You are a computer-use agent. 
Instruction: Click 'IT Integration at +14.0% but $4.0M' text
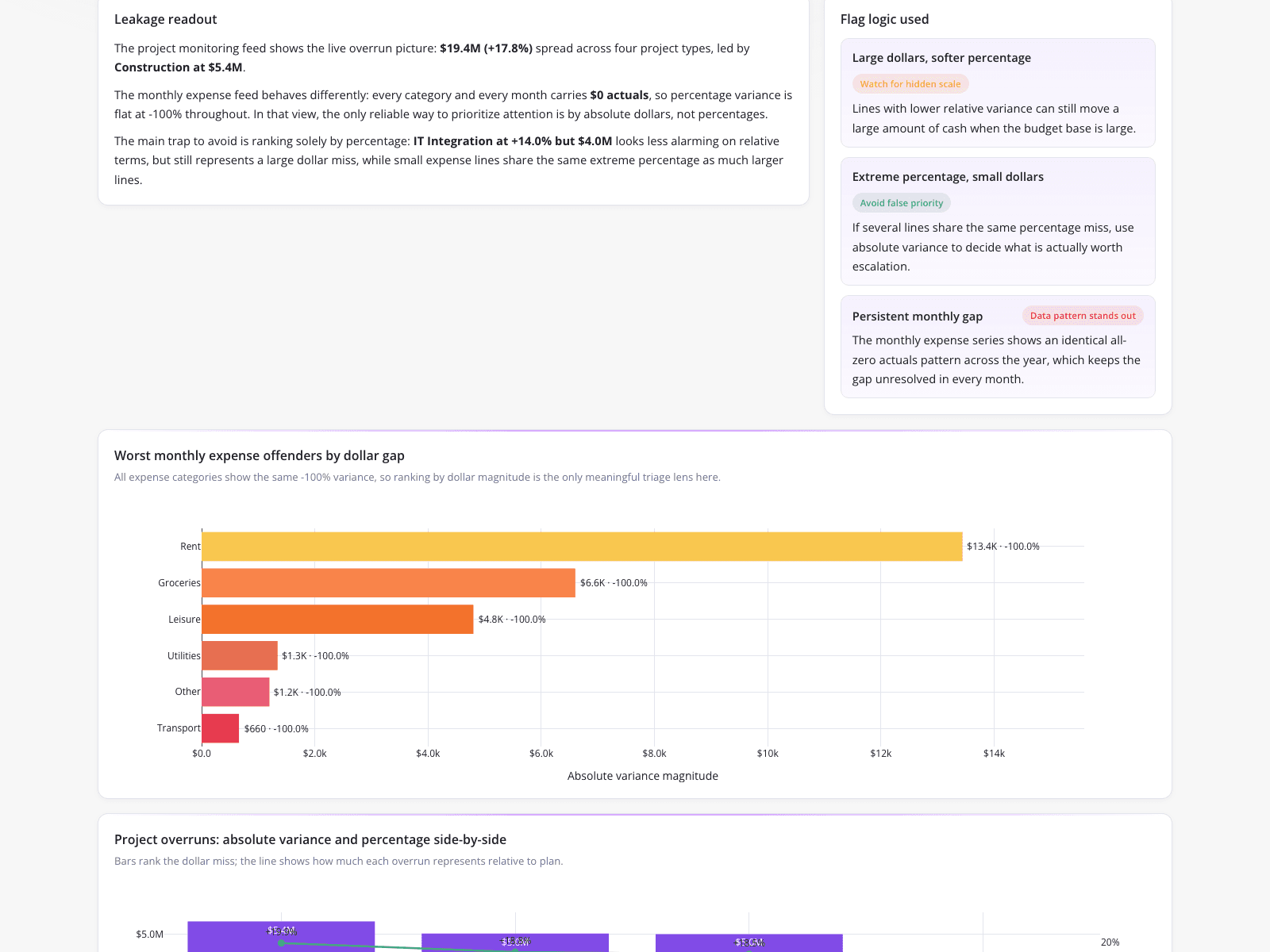tap(513, 141)
